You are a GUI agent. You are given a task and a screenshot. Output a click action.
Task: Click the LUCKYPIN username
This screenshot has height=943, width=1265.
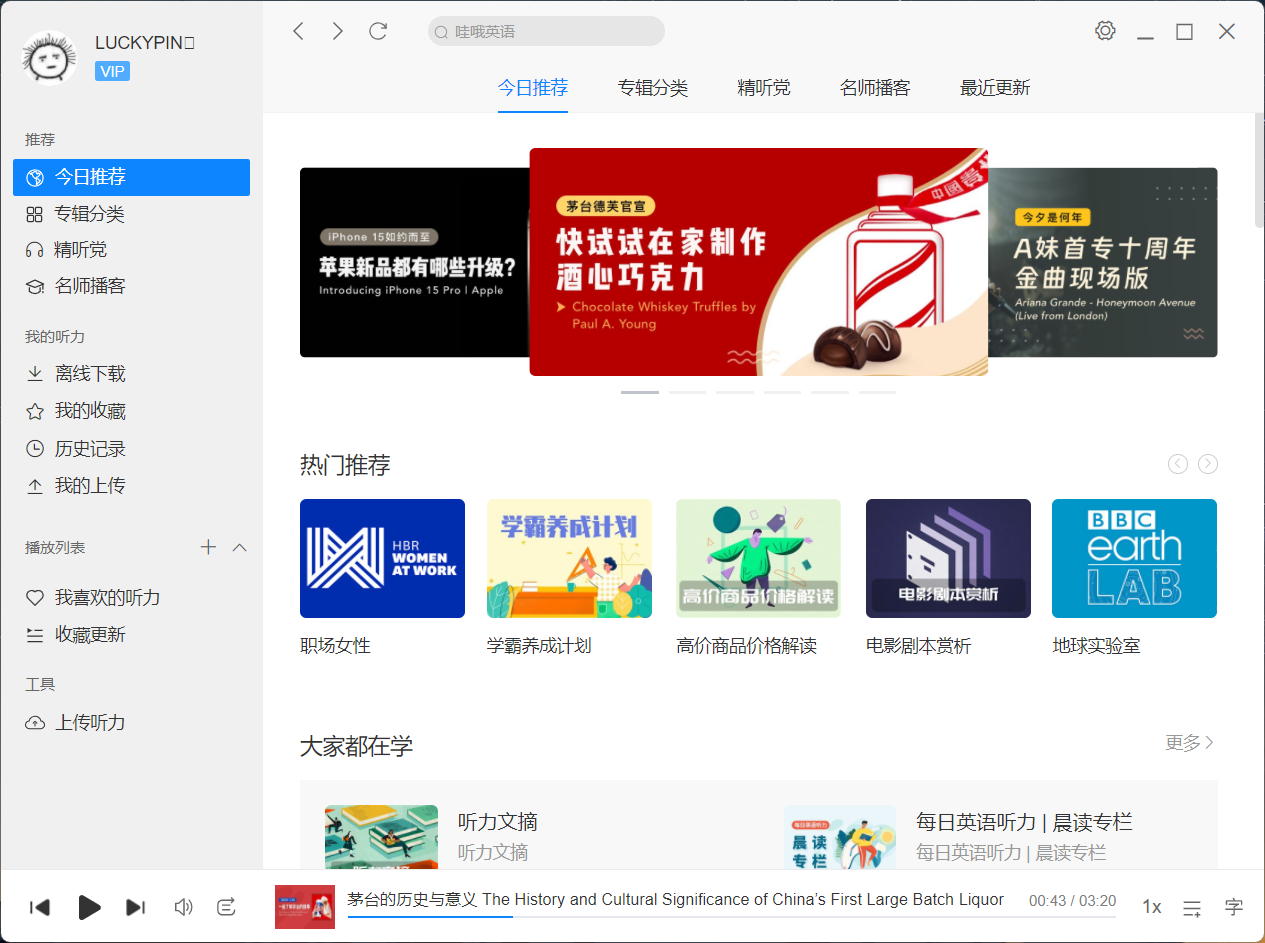pyautogui.click(x=144, y=43)
